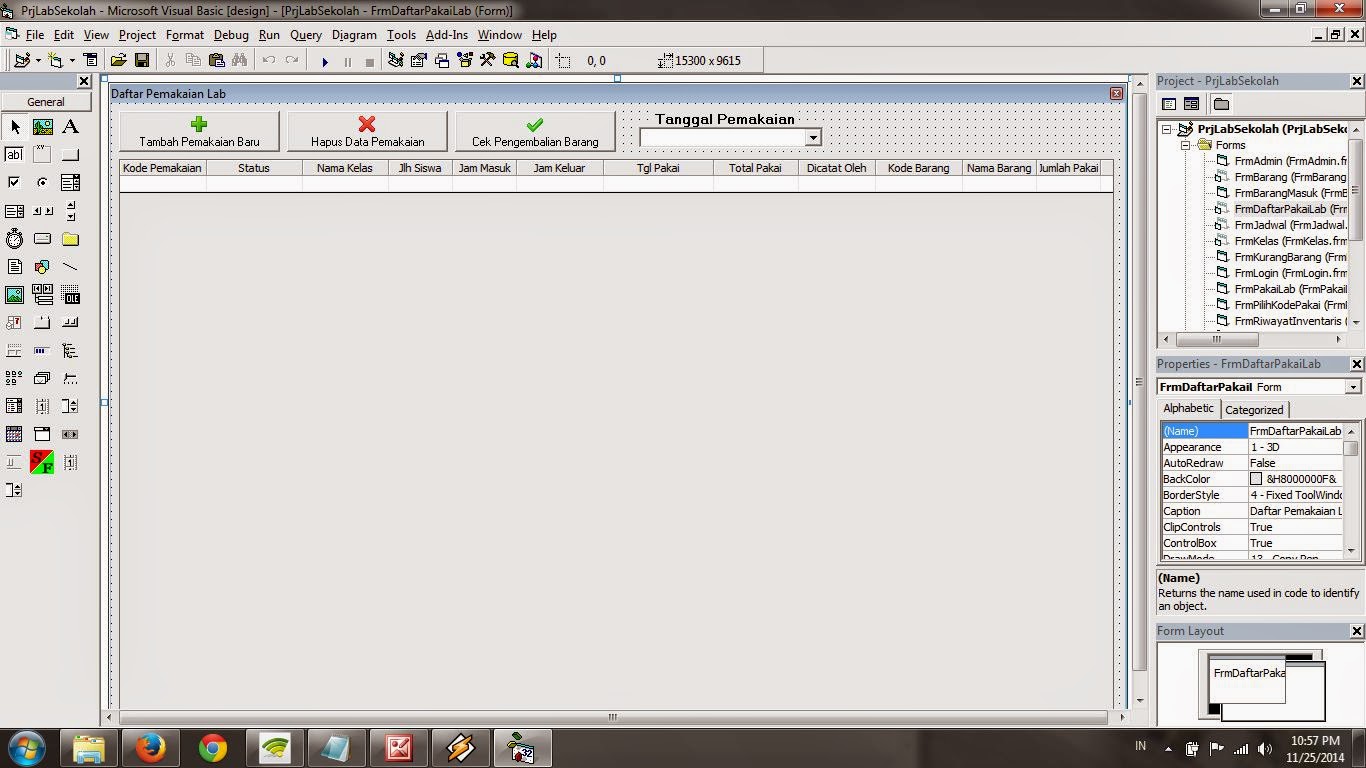Switch to the Alphabetic properties tab
The image size is (1366, 768).
pos(1189,409)
